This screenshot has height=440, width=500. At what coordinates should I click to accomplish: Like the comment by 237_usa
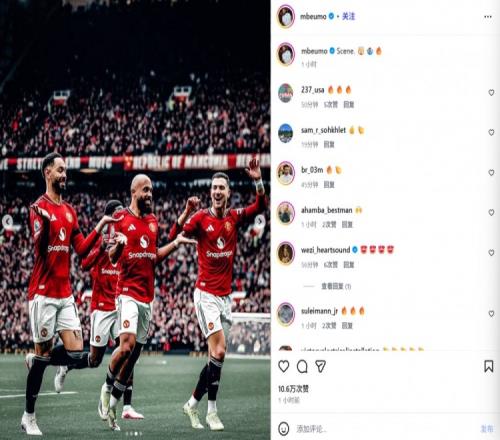491,93
